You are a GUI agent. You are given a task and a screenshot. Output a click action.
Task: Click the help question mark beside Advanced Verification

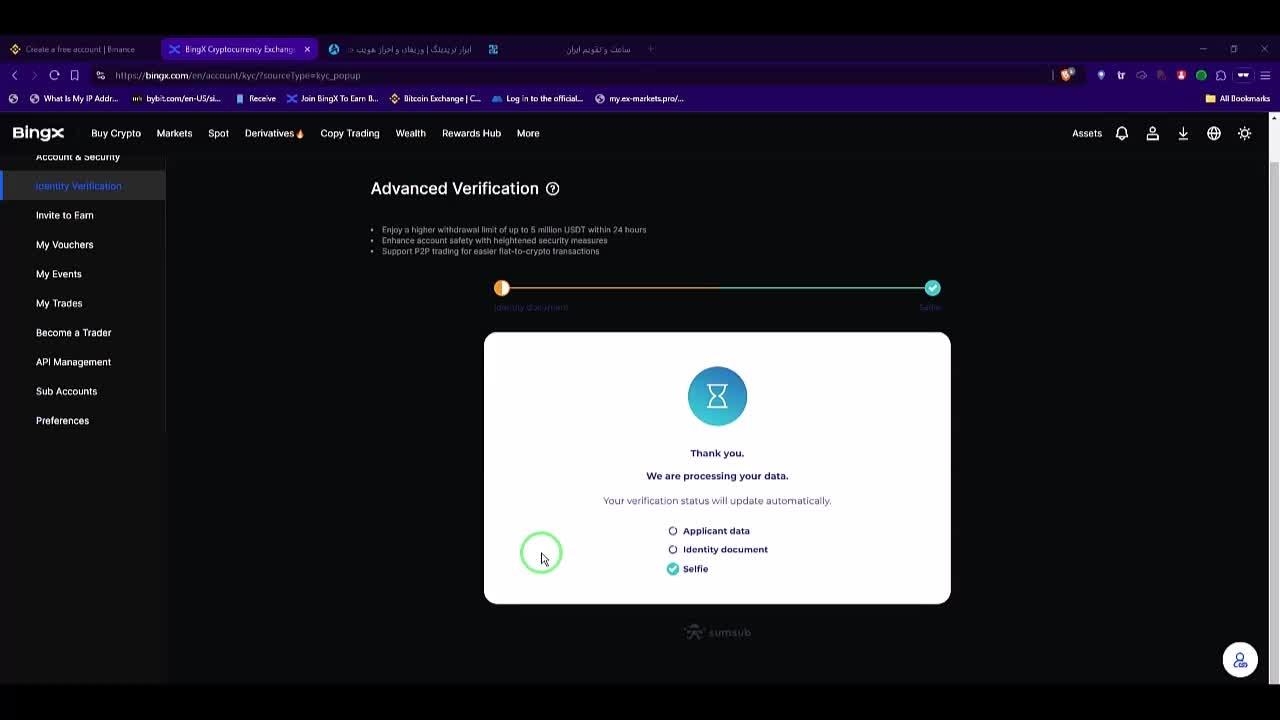click(x=553, y=189)
